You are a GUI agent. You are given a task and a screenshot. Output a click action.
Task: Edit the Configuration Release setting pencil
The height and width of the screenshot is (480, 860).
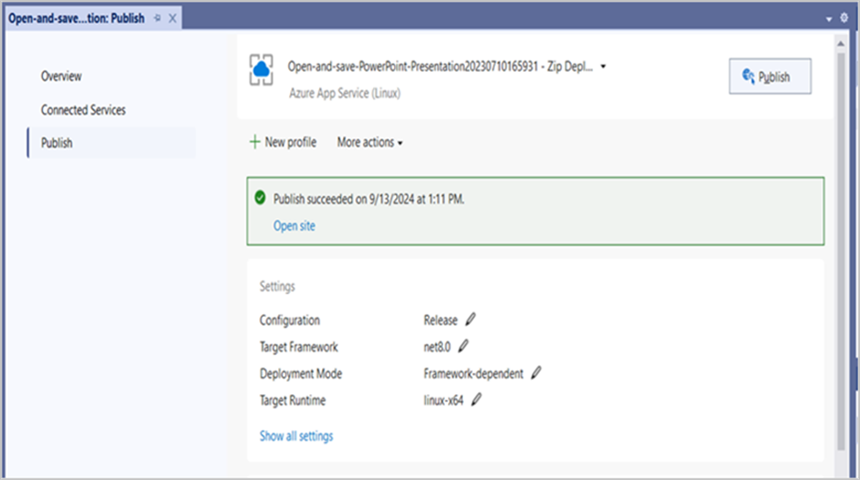pos(471,320)
